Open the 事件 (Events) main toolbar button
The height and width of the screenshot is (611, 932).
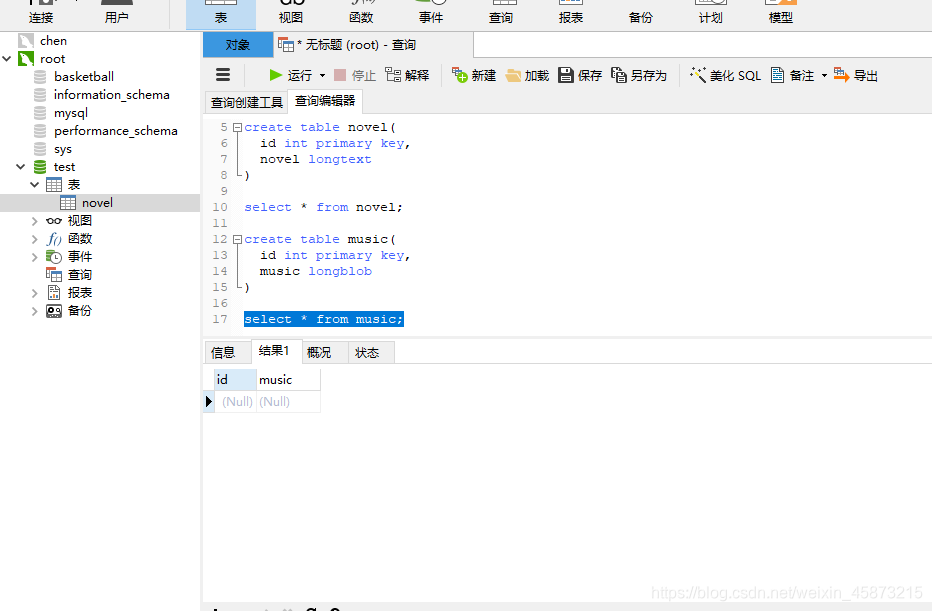click(x=431, y=14)
